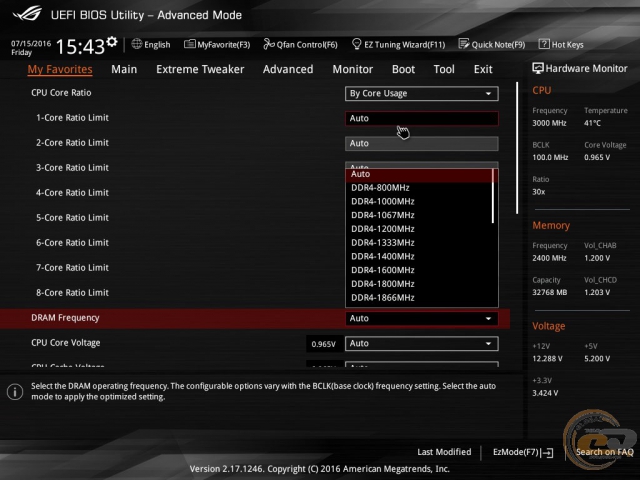Switch to the Boot tab
Image resolution: width=640 pixels, height=480 pixels.
403,69
